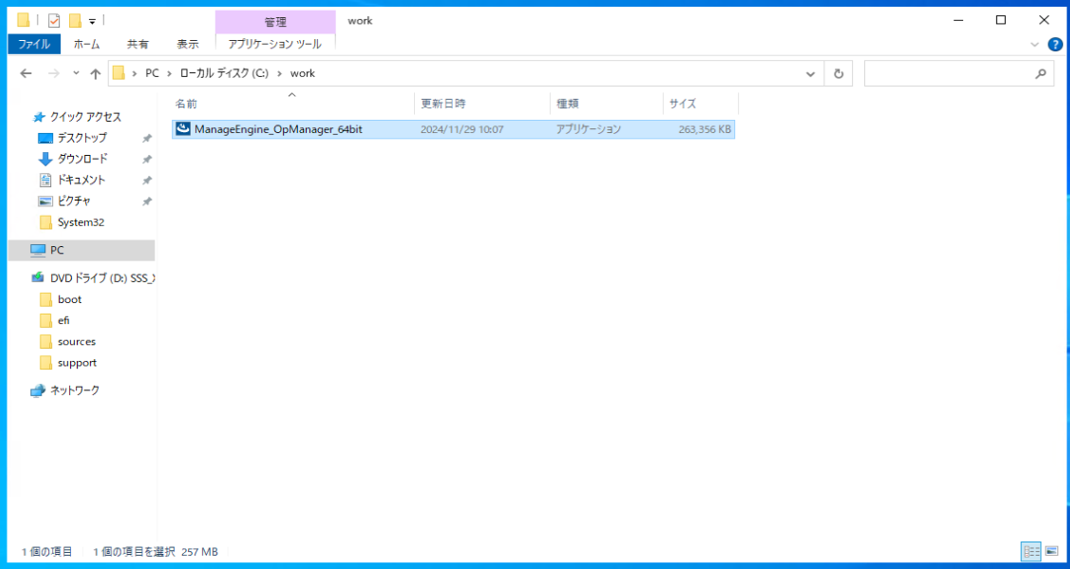Click the 263,356 KB size cell
Image resolution: width=1070 pixels, height=569 pixels.
(705, 129)
